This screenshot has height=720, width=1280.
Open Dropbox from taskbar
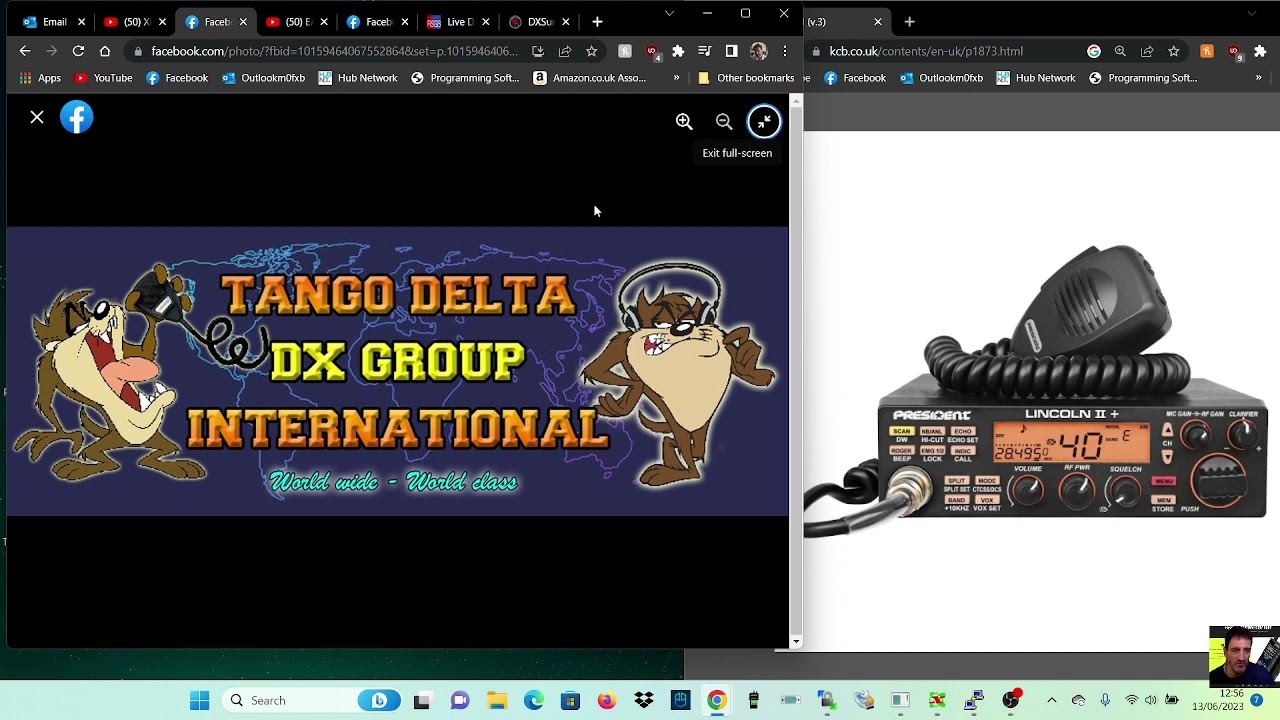point(643,701)
